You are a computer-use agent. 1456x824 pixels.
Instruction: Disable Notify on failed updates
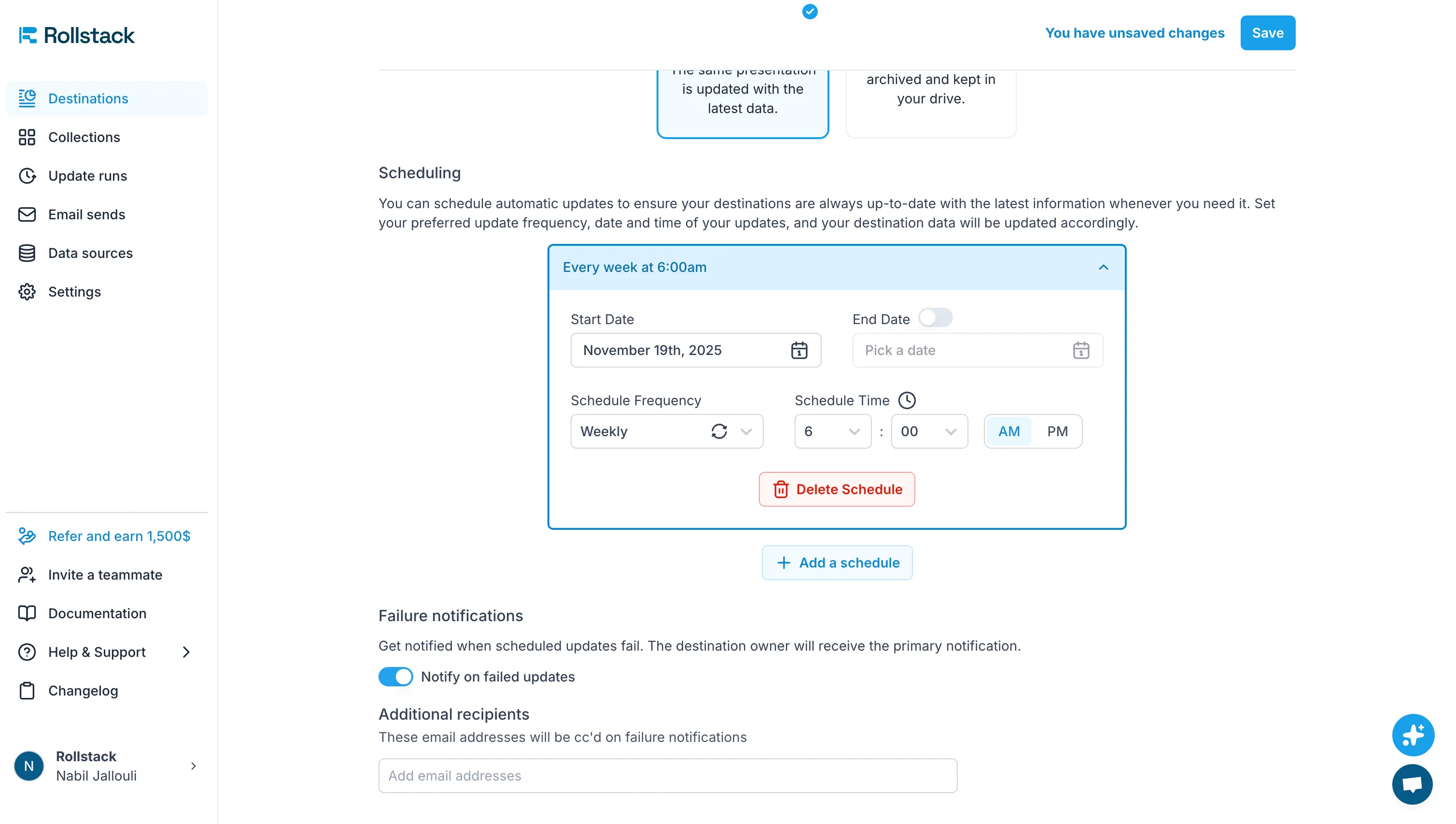pyautogui.click(x=395, y=676)
